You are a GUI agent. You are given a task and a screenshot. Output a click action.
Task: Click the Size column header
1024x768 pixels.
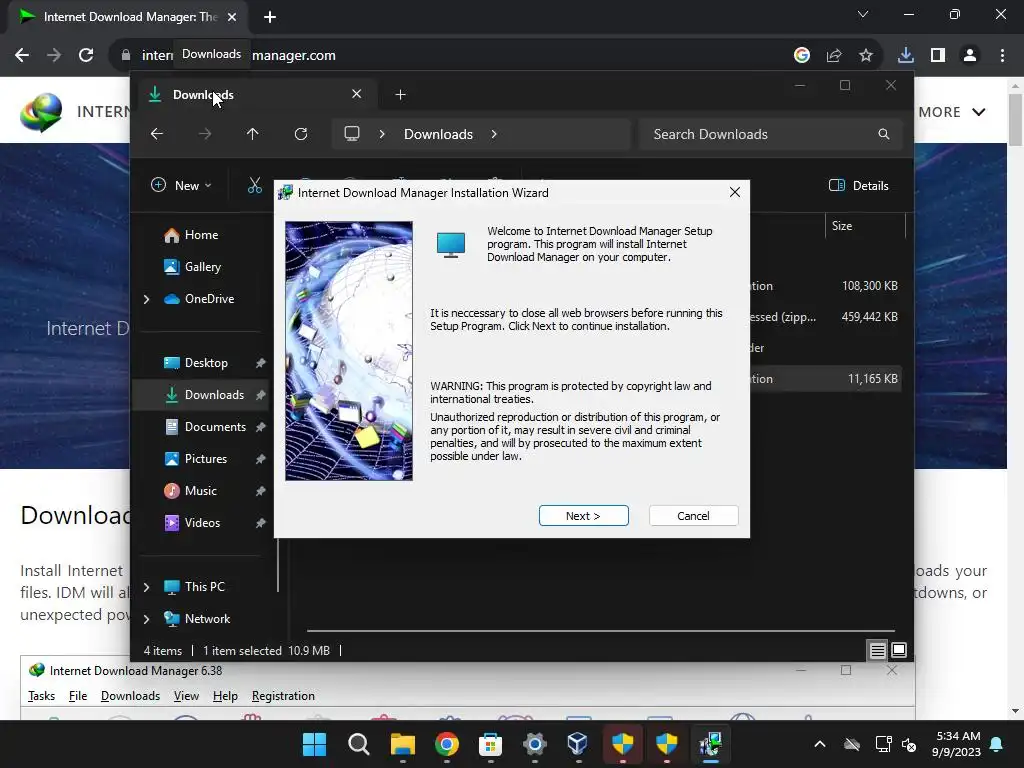[865, 226]
